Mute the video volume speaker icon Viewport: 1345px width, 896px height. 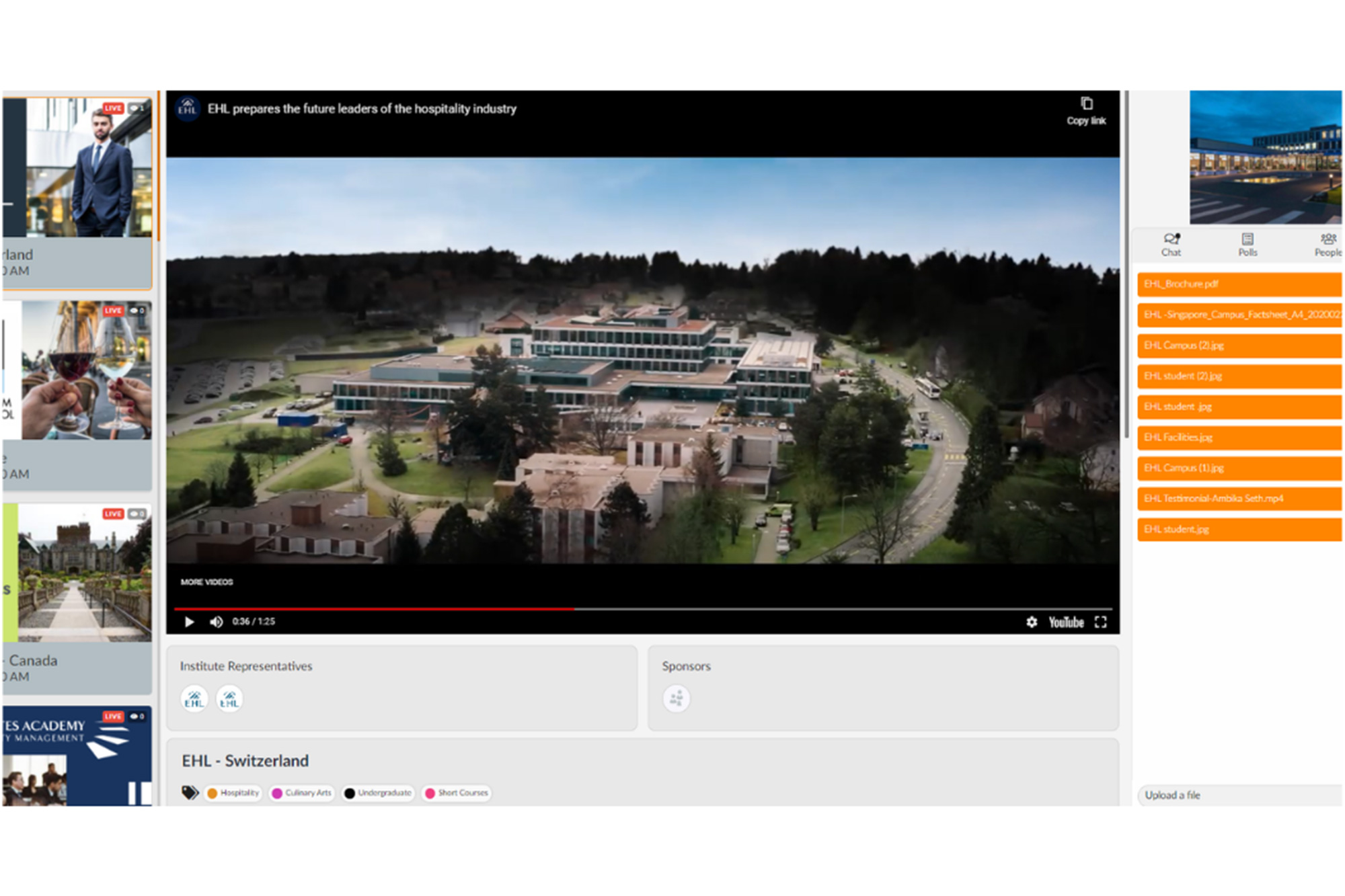(x=216, y=622)
